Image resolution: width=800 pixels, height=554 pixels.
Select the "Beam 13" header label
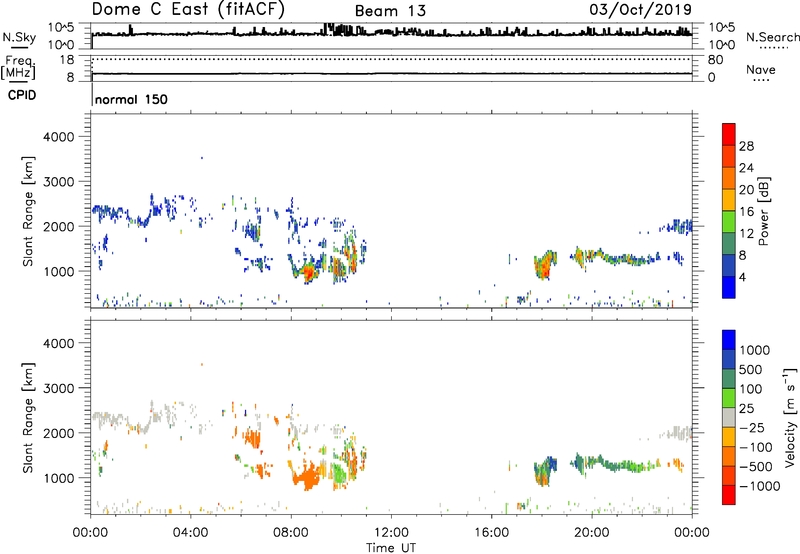(390, 11)
